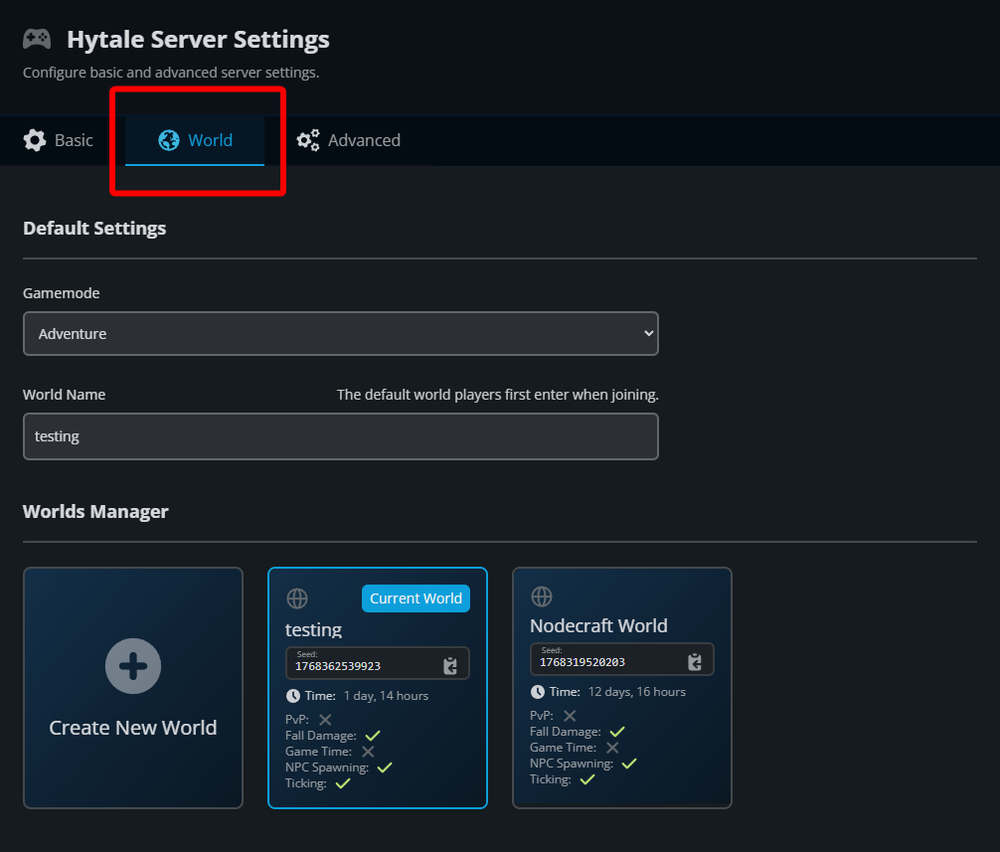The image size is (1000, 852).
Task: Click the globe icon on the testing world card
Action: pos(296,598)
